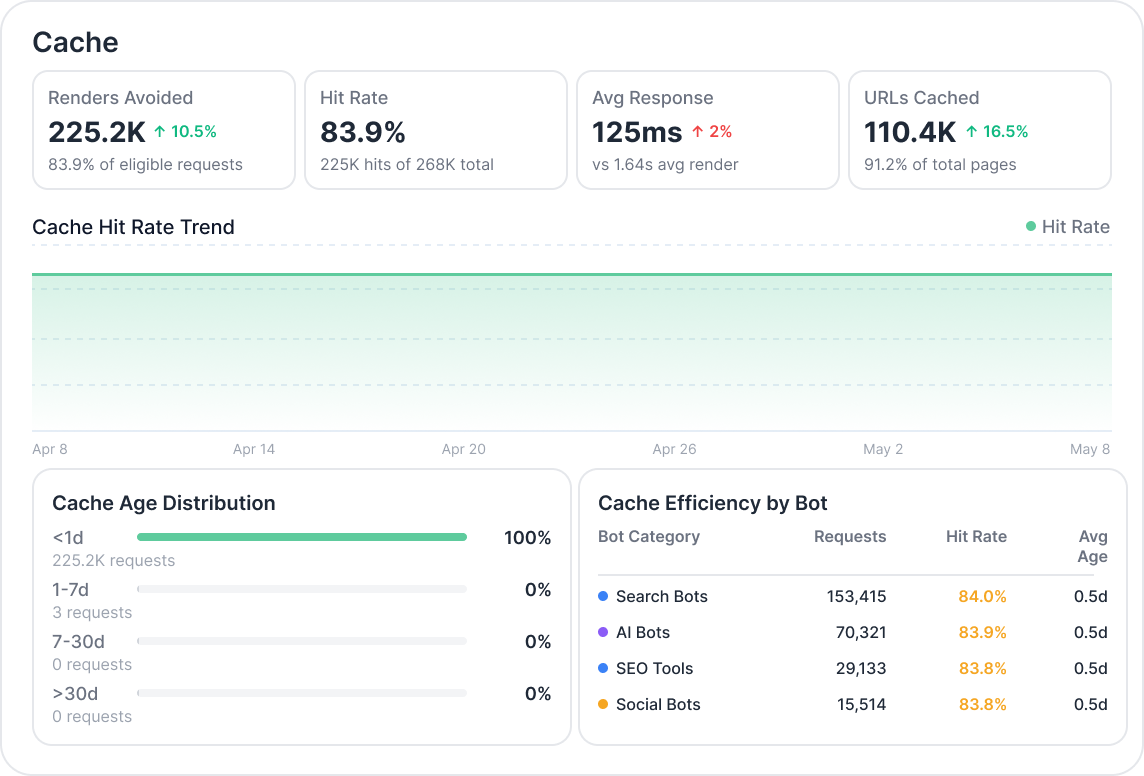
Task: Click the 110.4K URLs cached value
Action: click(x=910, y=132)
